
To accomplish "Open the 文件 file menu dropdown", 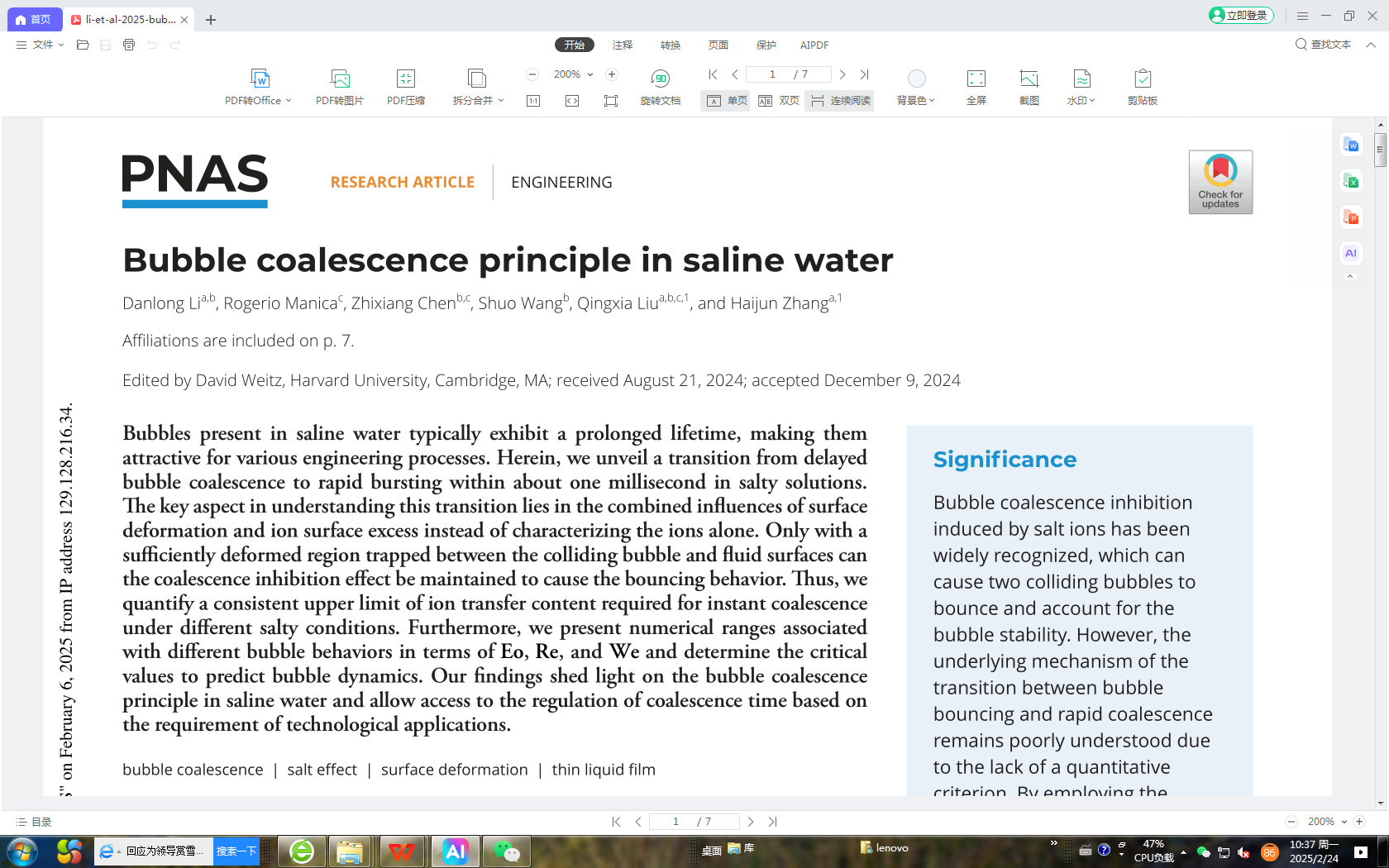I will click(41, 45).
